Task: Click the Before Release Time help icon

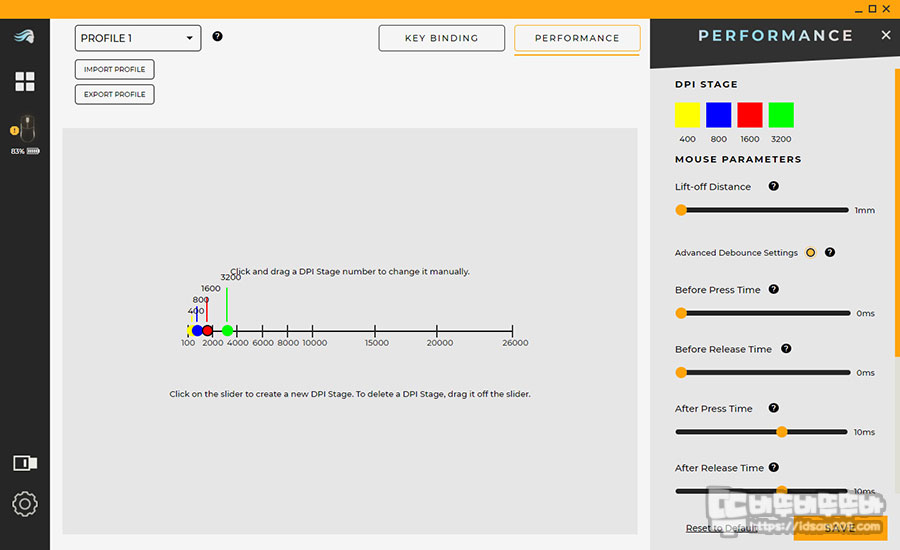Action: pos(786,348)
